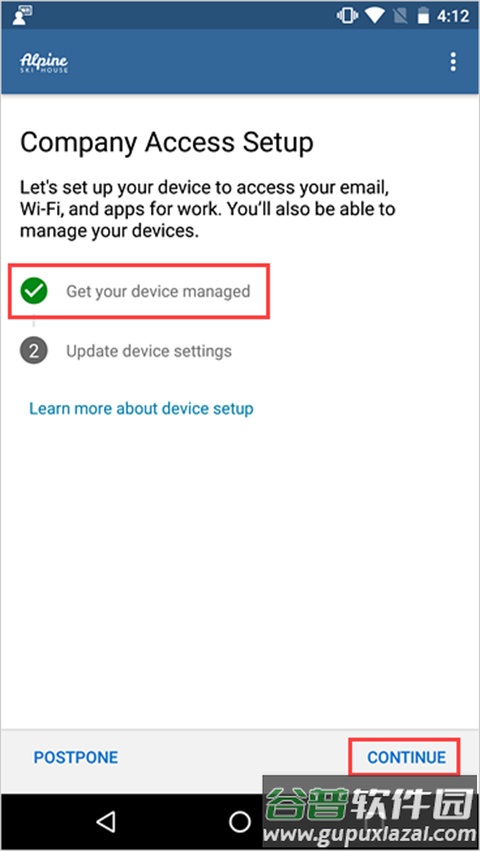480x851 pixels.
Task: Tap the green checkmark step icon
Action: pos(34,291)
